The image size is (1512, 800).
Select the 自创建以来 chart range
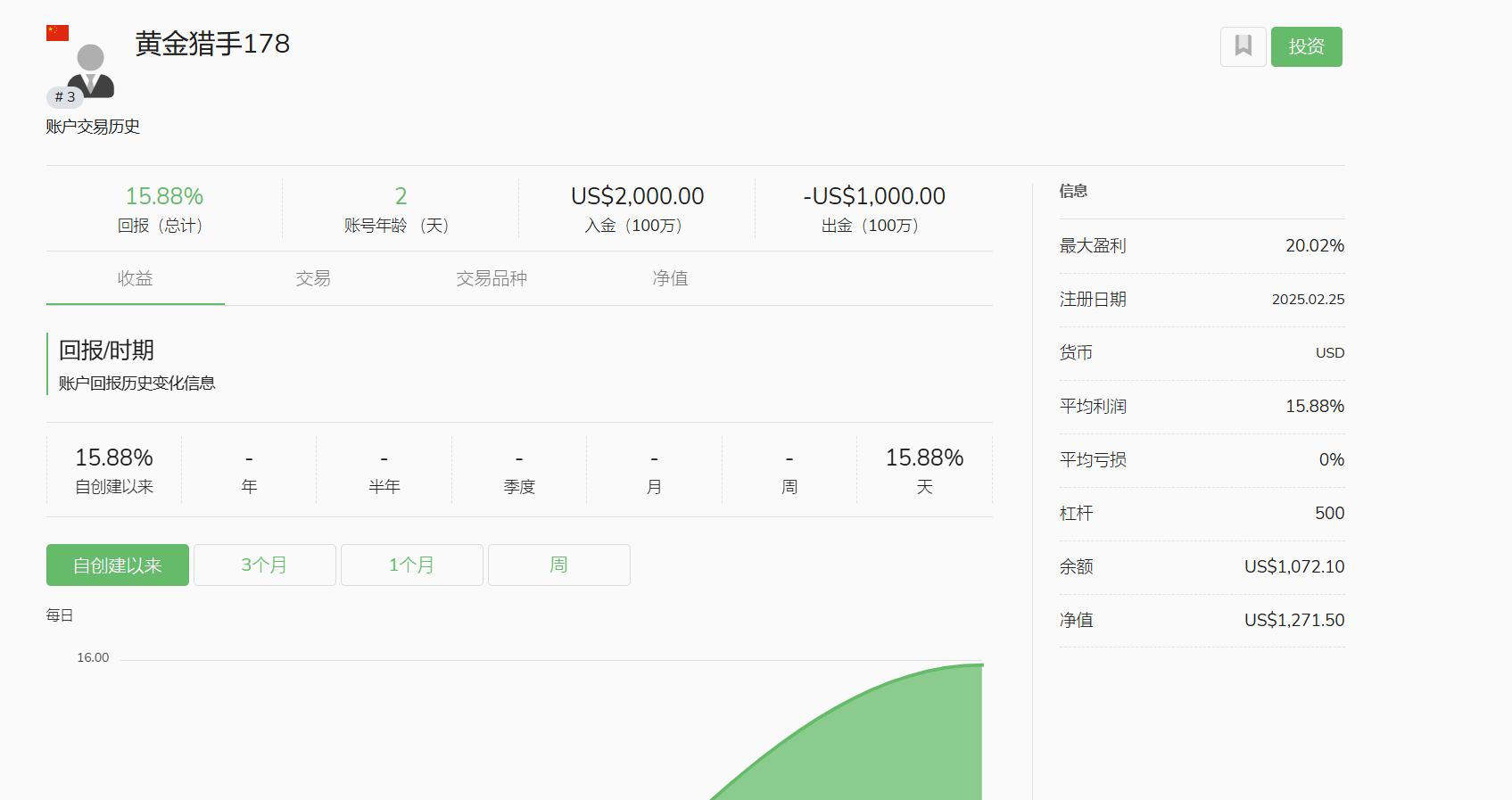click(x=118, y=565)
